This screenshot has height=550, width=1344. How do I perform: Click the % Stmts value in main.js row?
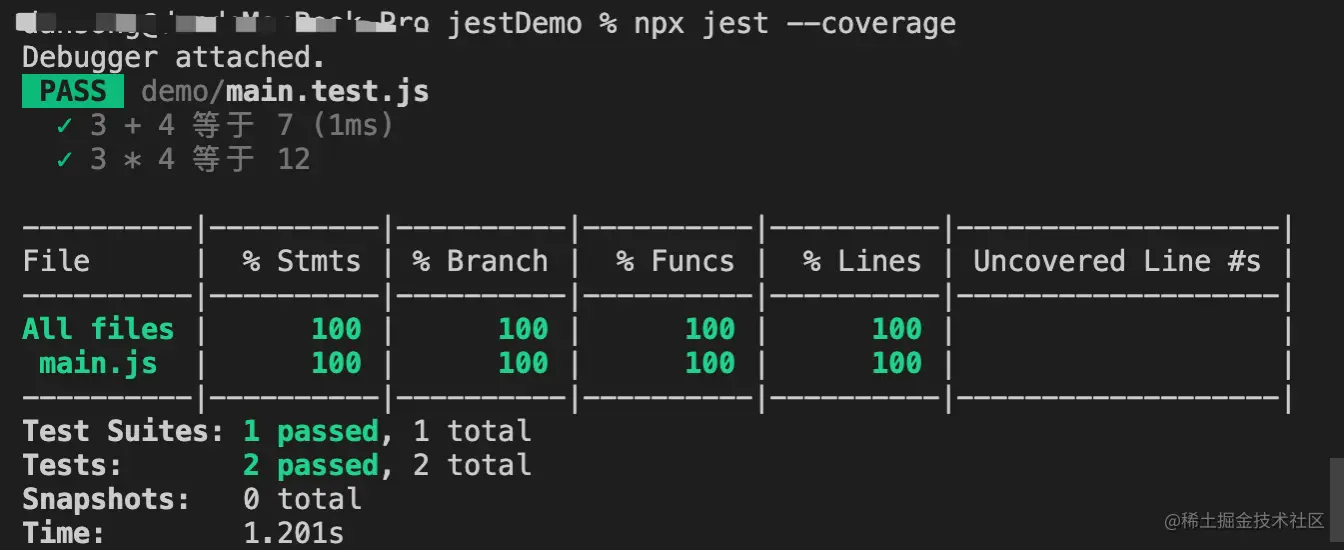(x=336, y=363)
